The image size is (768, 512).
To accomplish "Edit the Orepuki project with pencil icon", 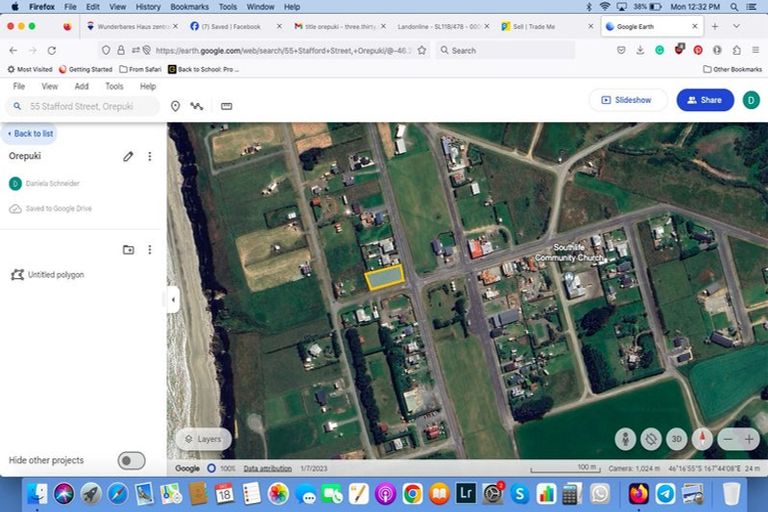I will coord(128,156).
